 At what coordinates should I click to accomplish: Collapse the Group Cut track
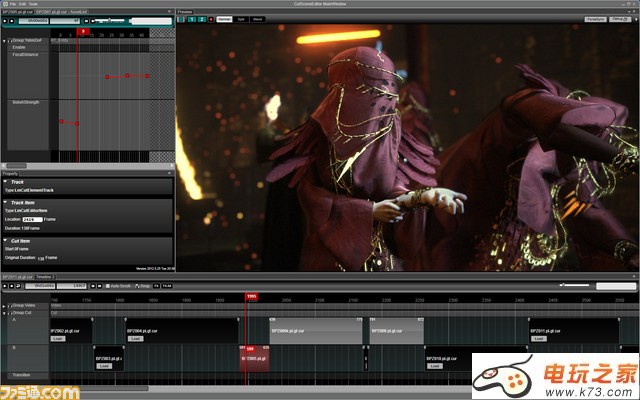click(6, 312)
